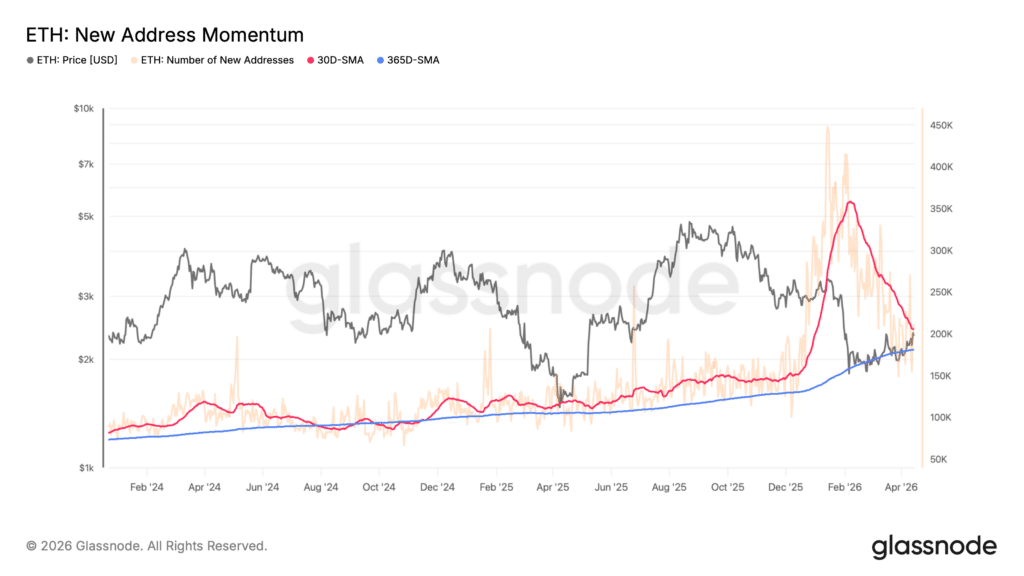Toggle the ETH: Price [USD] legend entry
Screen dimensions: 1024x576
tap(72, 60)
